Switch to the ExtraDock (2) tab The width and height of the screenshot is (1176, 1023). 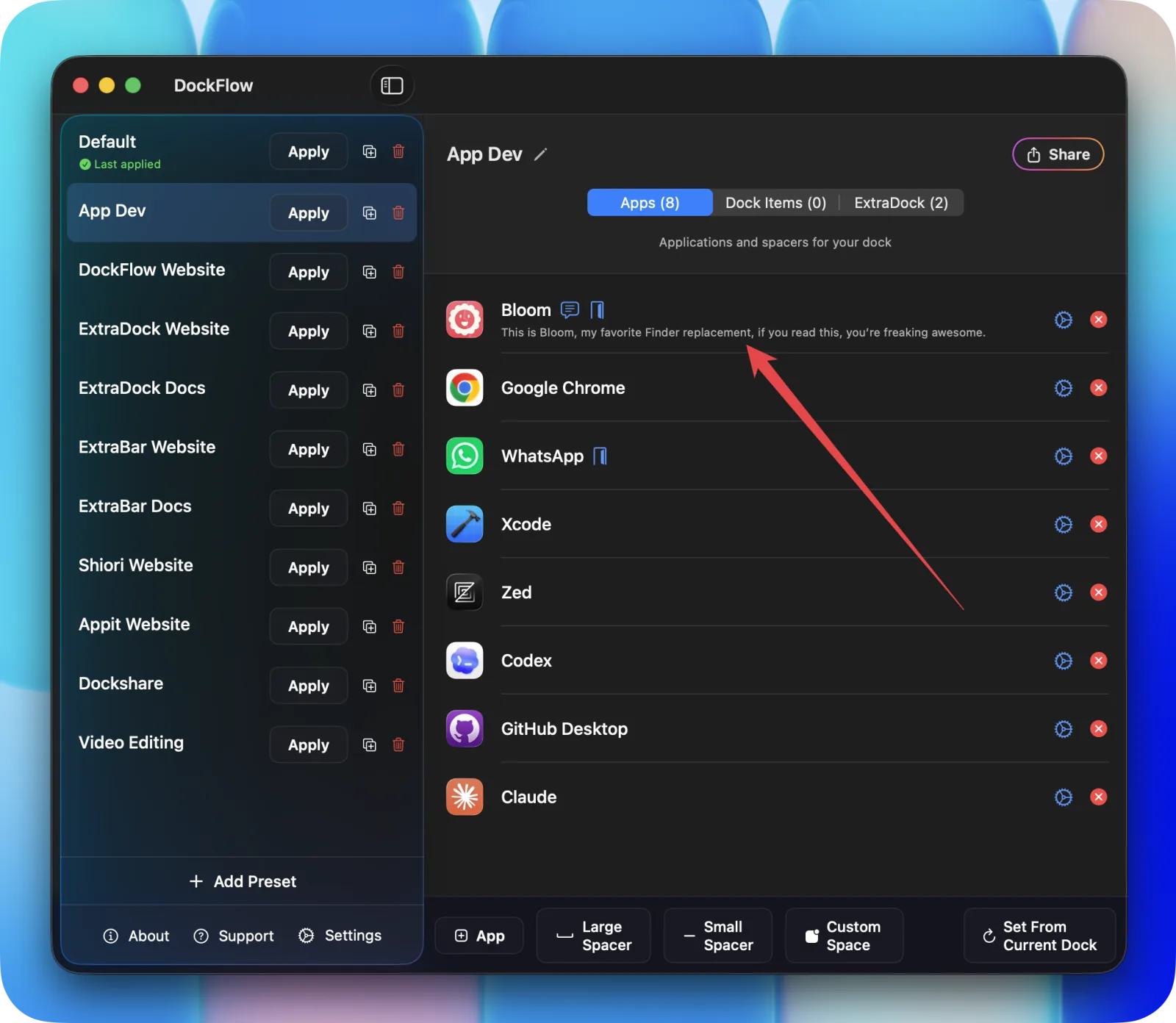tap(901, 203)
